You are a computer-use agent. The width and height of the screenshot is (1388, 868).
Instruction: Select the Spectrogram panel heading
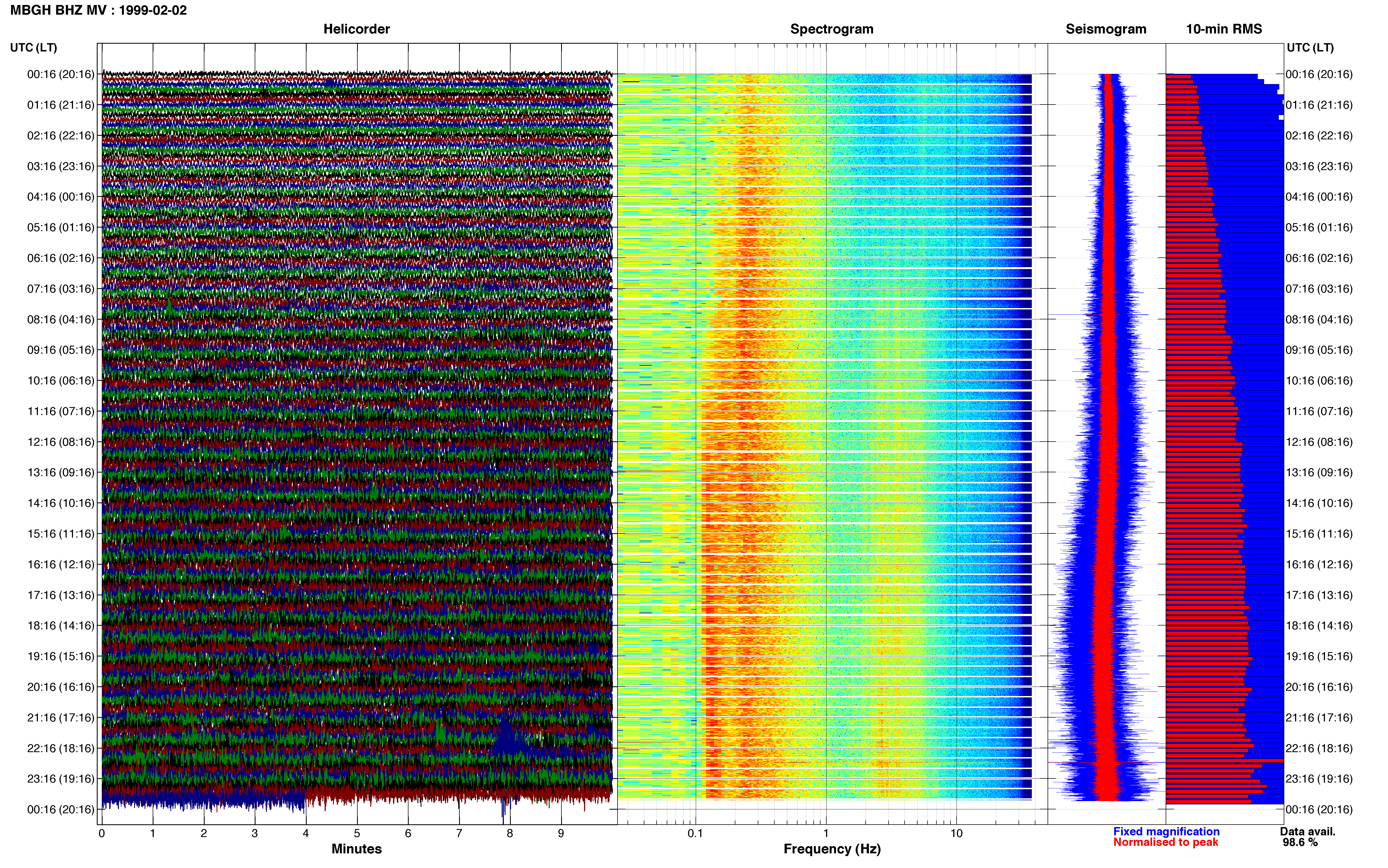(832, 29)
